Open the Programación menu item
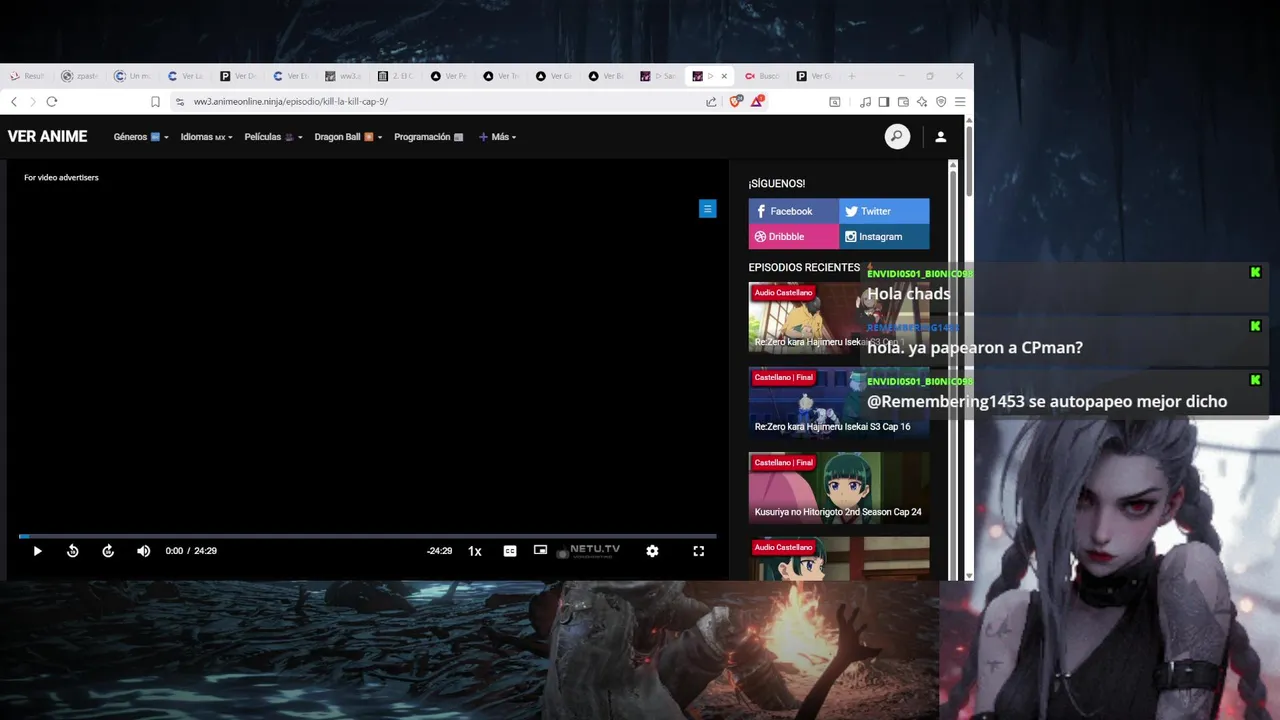Screen dimensions: 1280x720 click(428, 137)
